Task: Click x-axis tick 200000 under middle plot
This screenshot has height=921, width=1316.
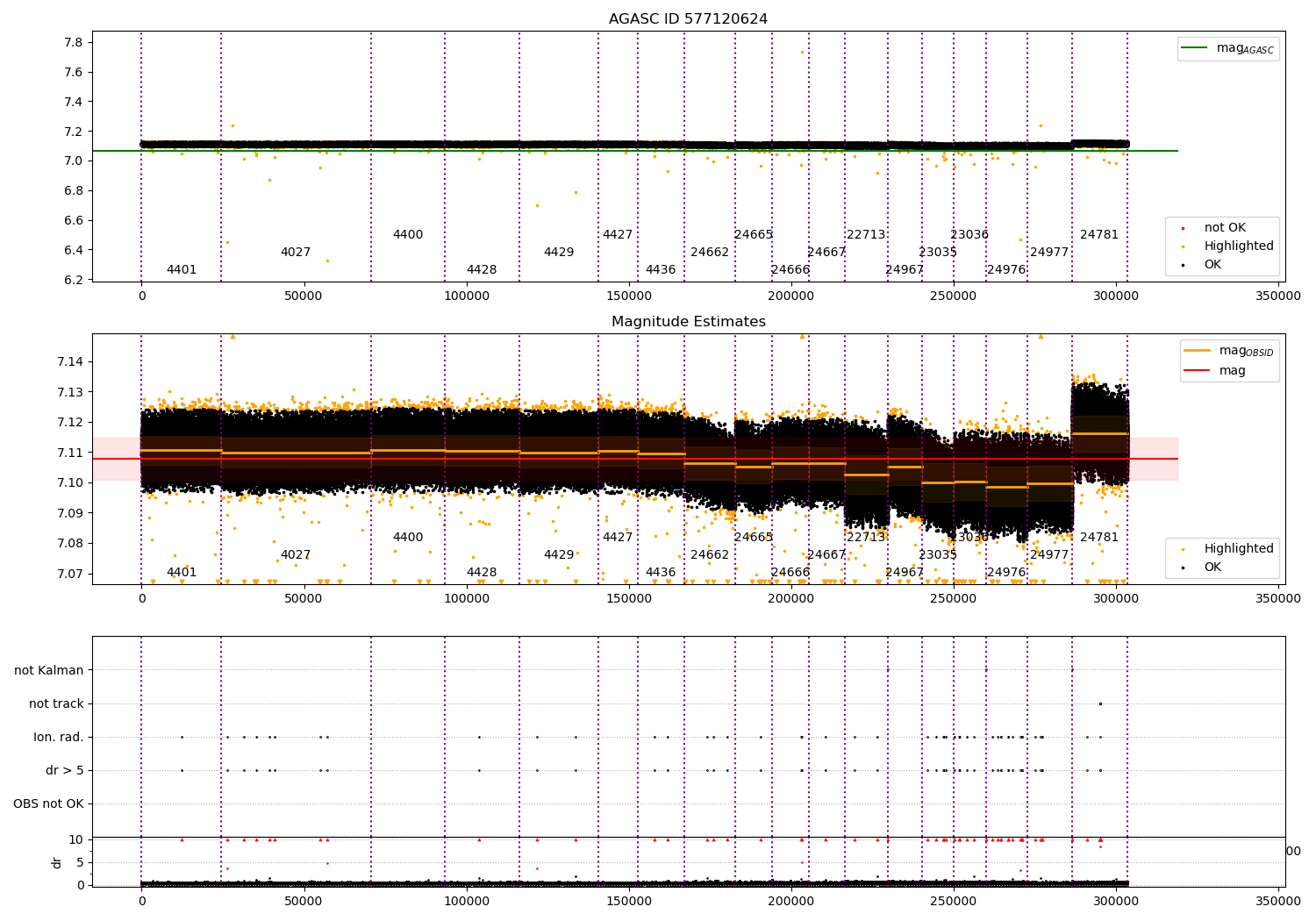Action: [791, 599]
